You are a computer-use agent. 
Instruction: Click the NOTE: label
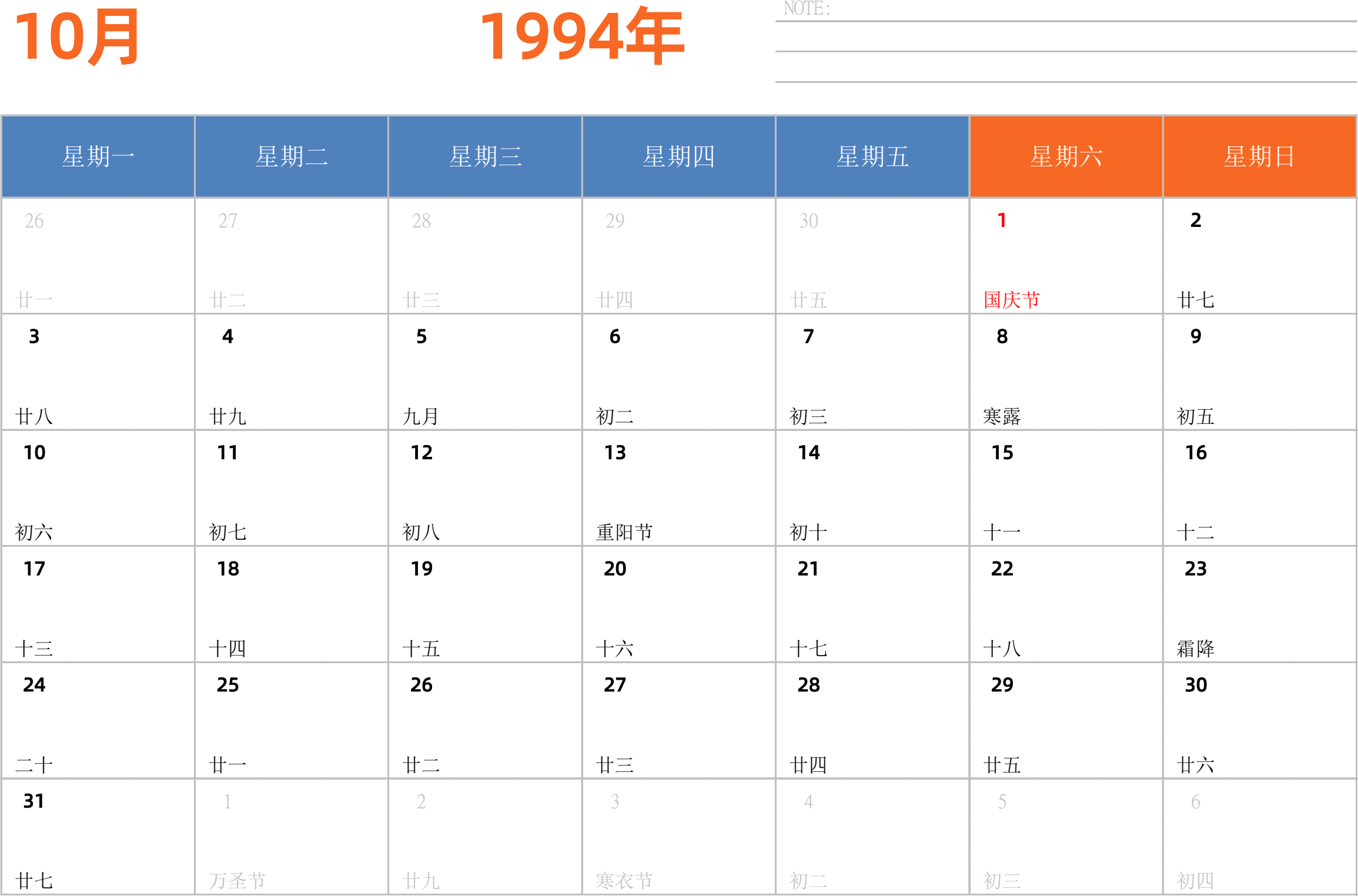click(807, 9)
